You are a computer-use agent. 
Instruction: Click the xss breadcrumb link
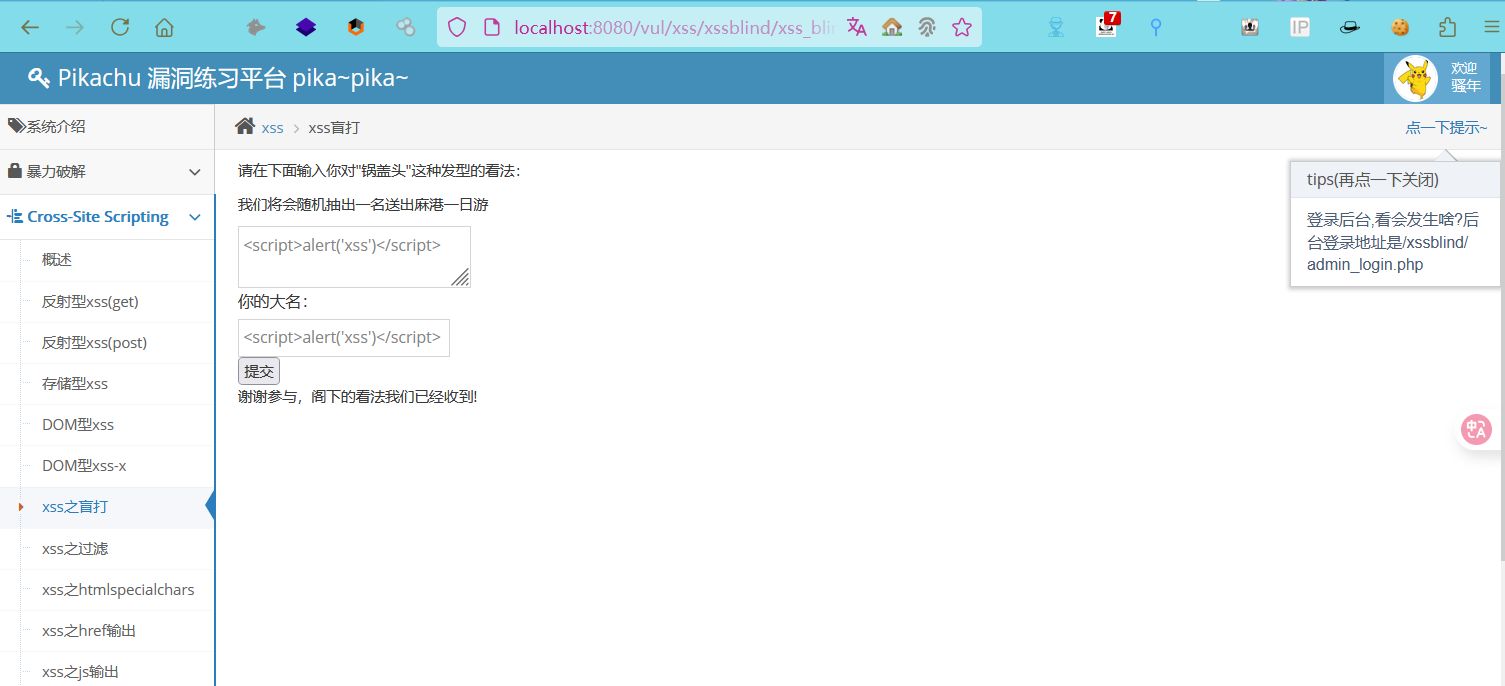[x=272, y=128]
